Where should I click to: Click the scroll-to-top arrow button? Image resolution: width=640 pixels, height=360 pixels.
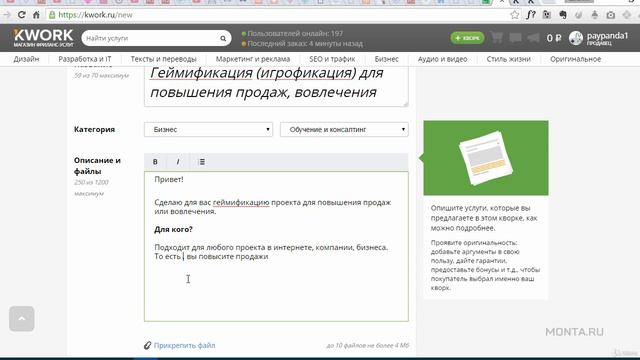22,318
